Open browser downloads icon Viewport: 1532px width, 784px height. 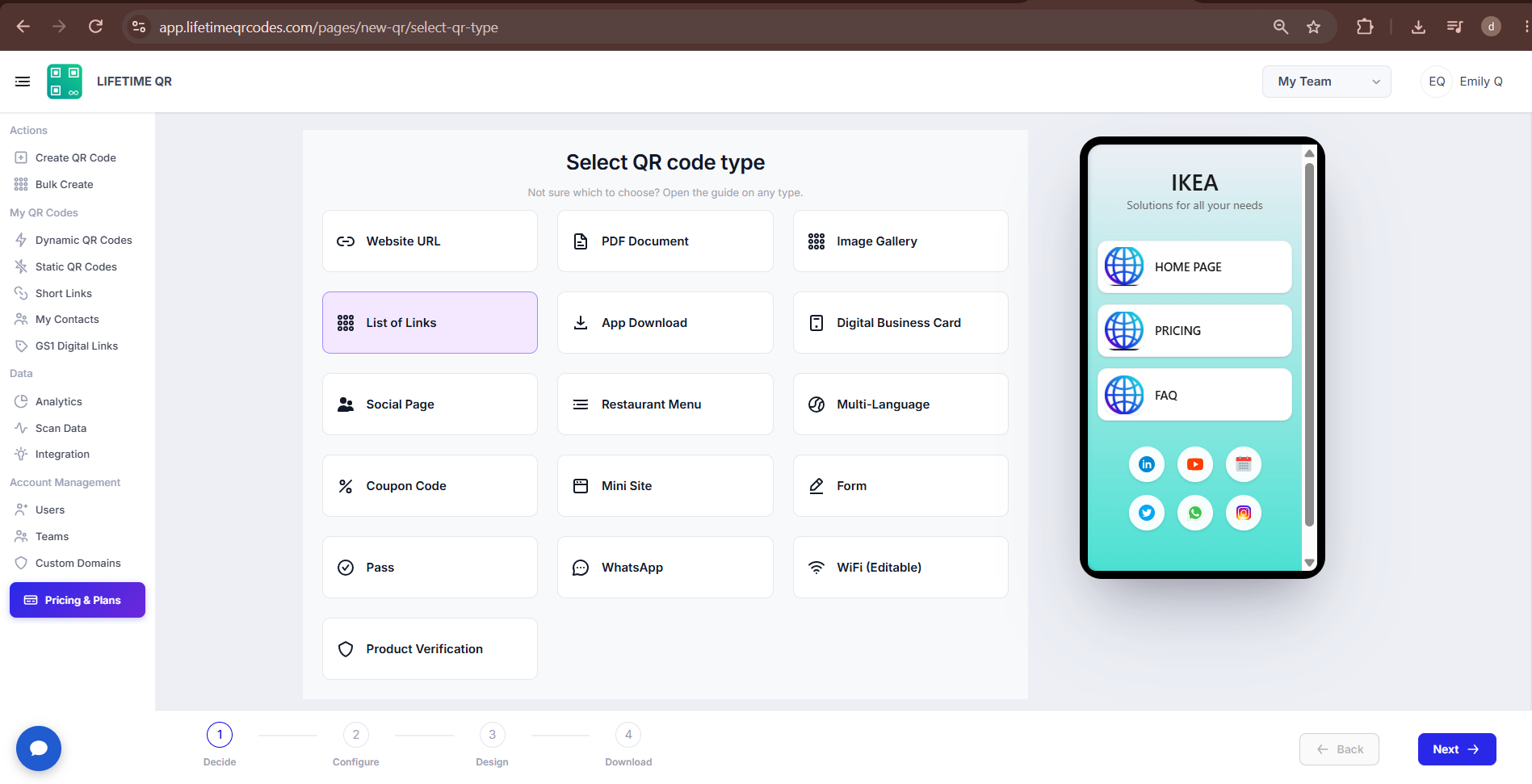1418,27
